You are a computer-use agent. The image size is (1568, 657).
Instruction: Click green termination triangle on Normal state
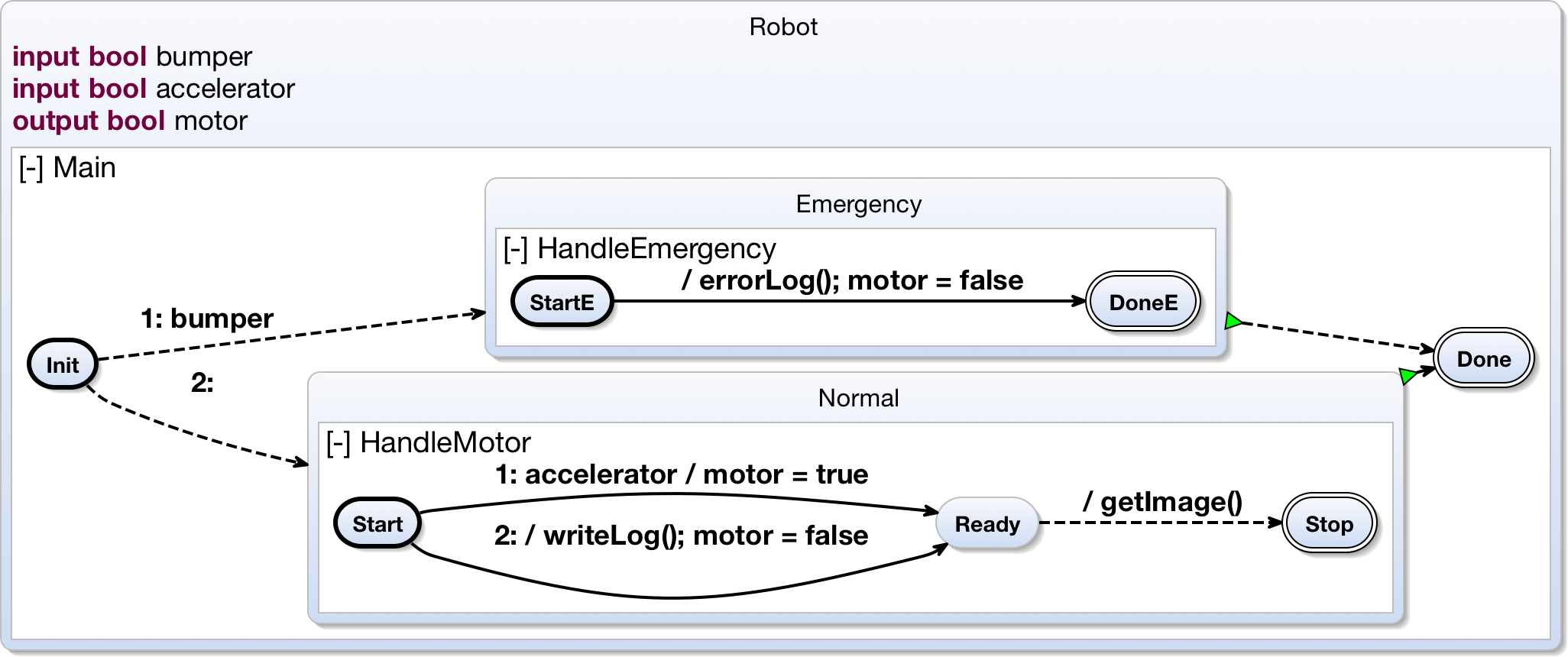pyautogui.click(x=1408, y=375)
